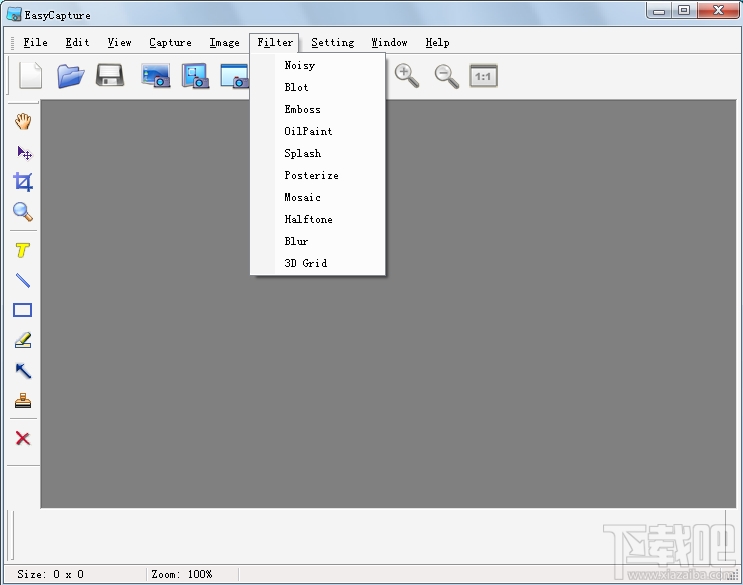Select the Stamp tool
Screen dimensions: 743x585
(23, 401)
